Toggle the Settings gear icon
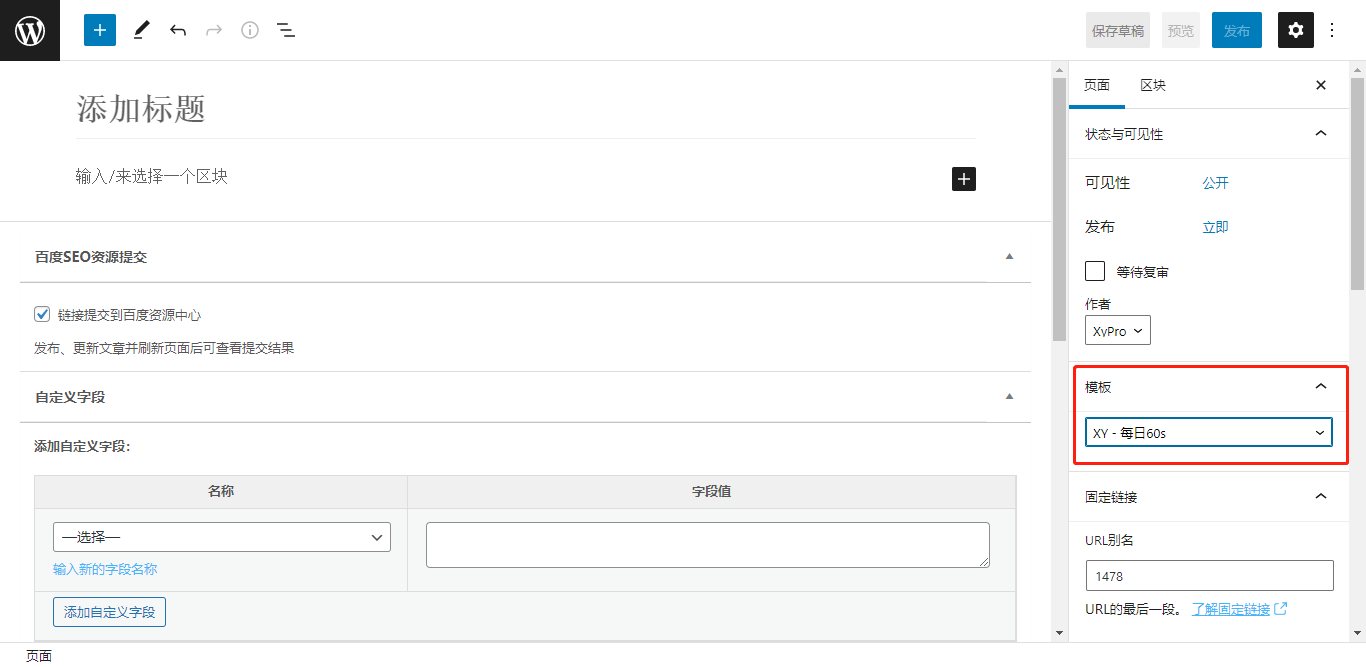Screen dimensions: 1366x667 1296,30
